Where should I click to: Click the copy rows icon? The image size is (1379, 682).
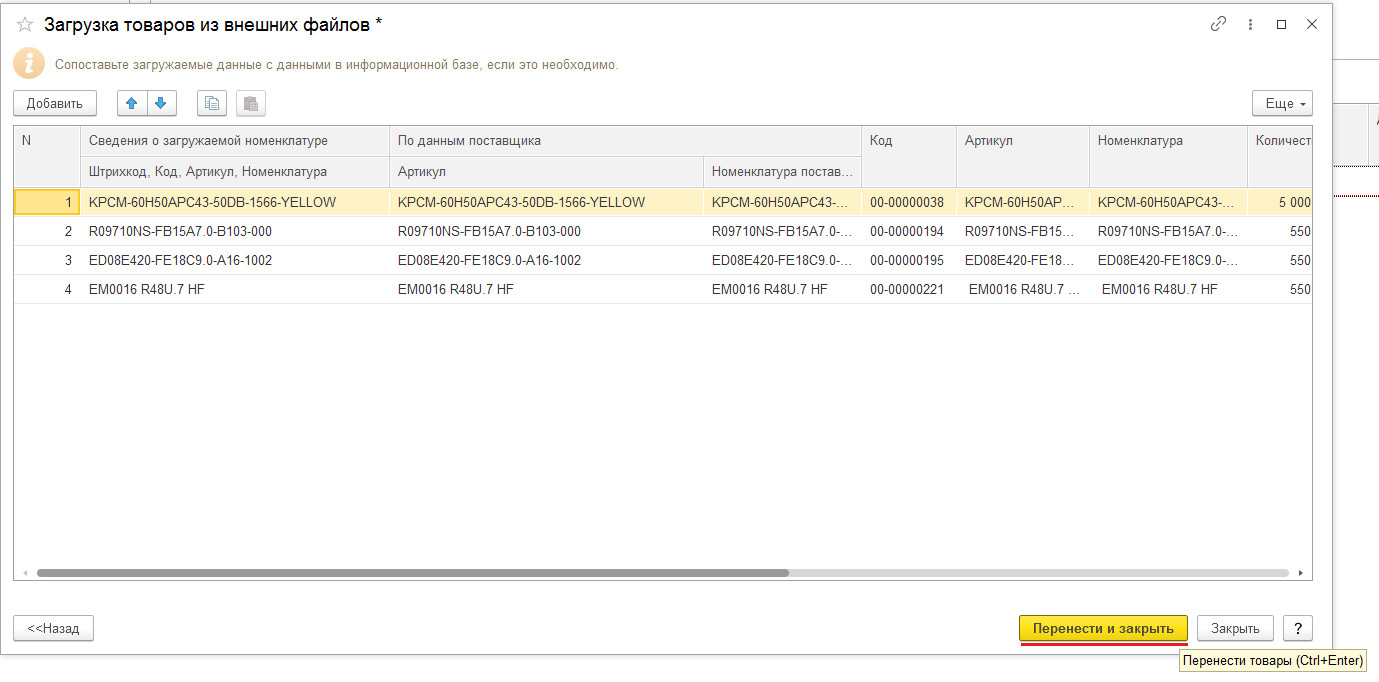[x=212, y=103]
